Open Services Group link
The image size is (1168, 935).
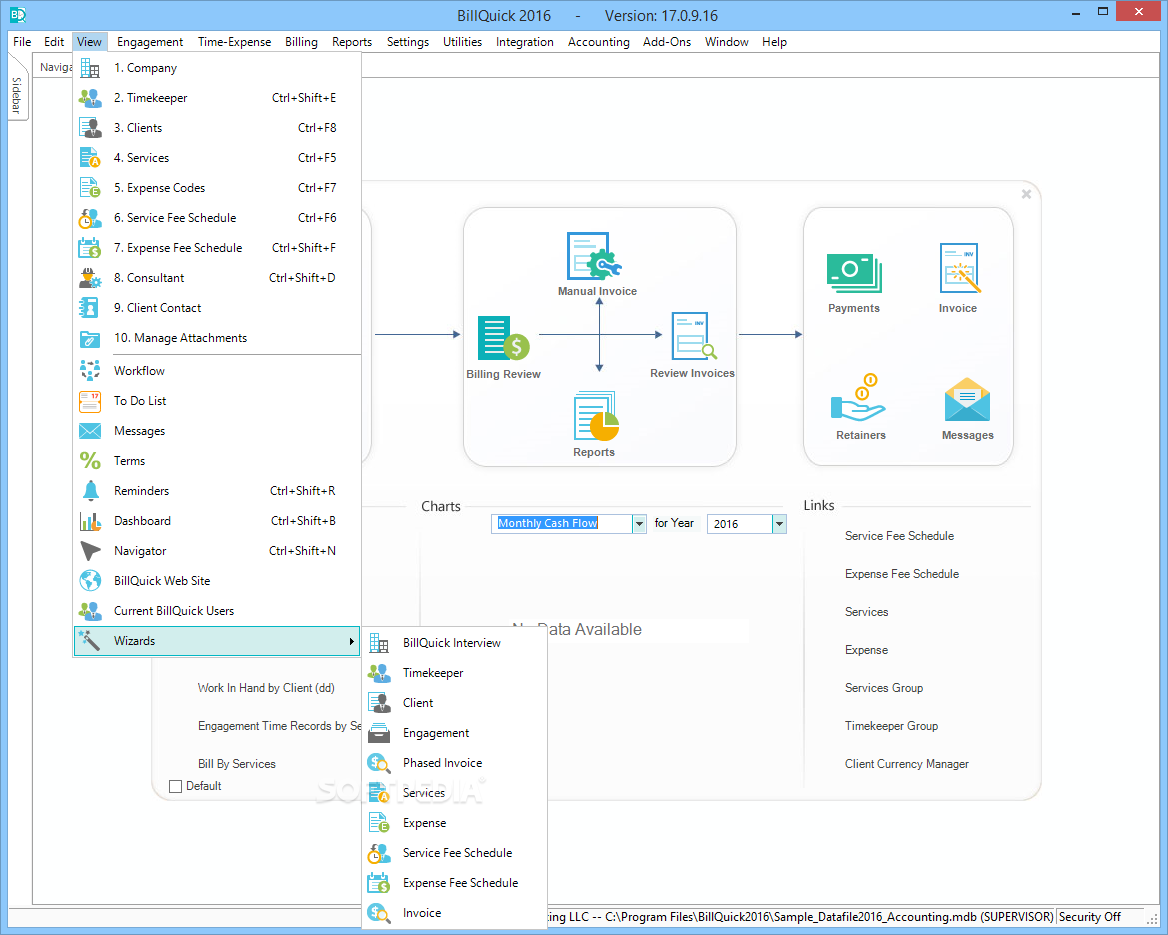[x=883, y=688]
